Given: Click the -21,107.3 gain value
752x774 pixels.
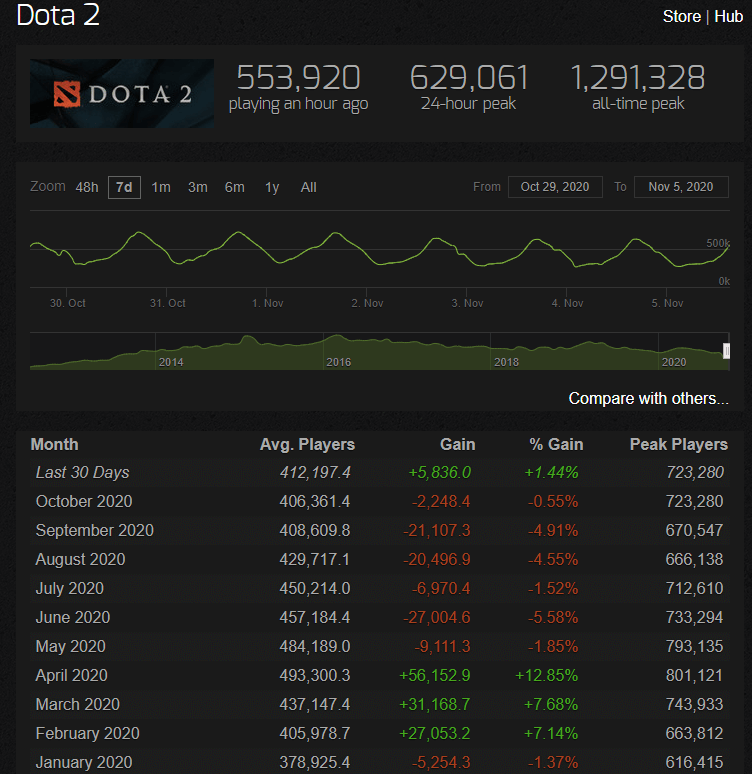Looking at the screenshot, I should click(x=437, y=531).
